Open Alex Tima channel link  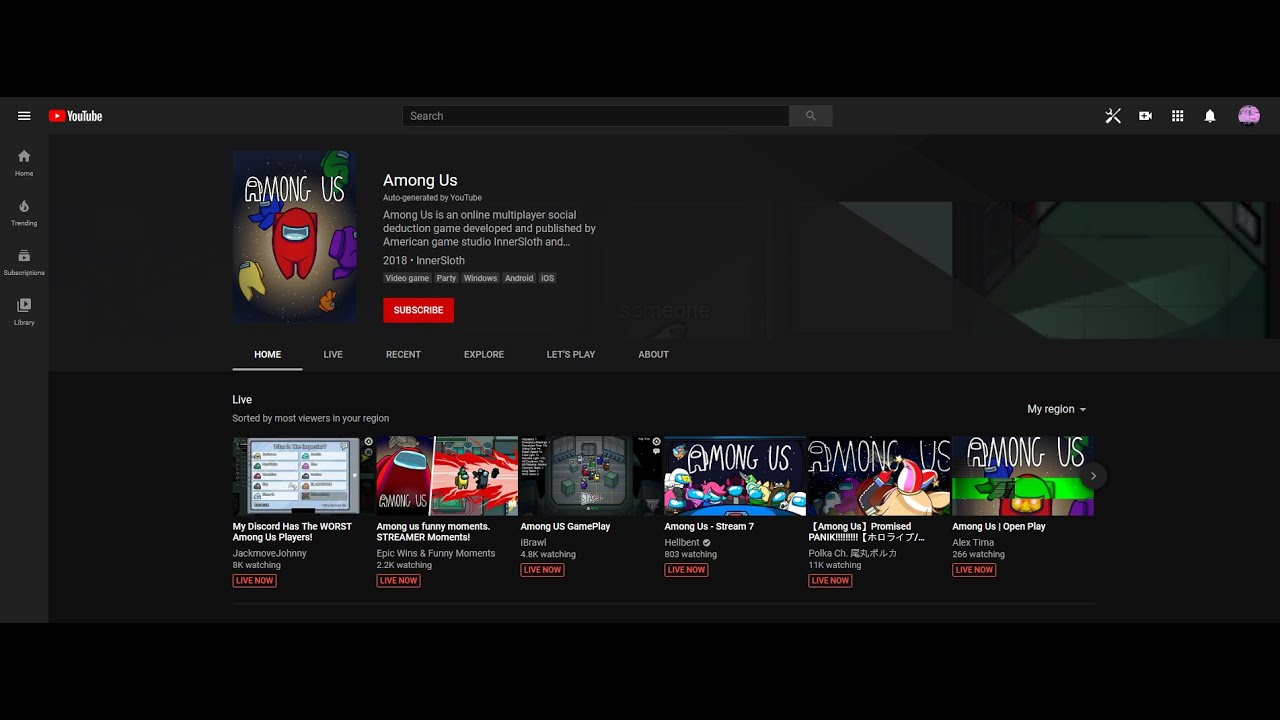pyautogui.click(x=973, y=543)
